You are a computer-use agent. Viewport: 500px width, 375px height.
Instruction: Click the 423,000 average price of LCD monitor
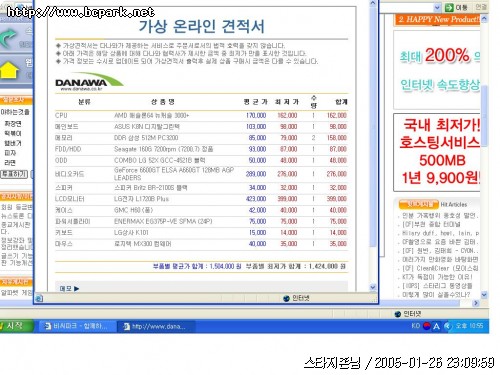[x=256, y=199]
